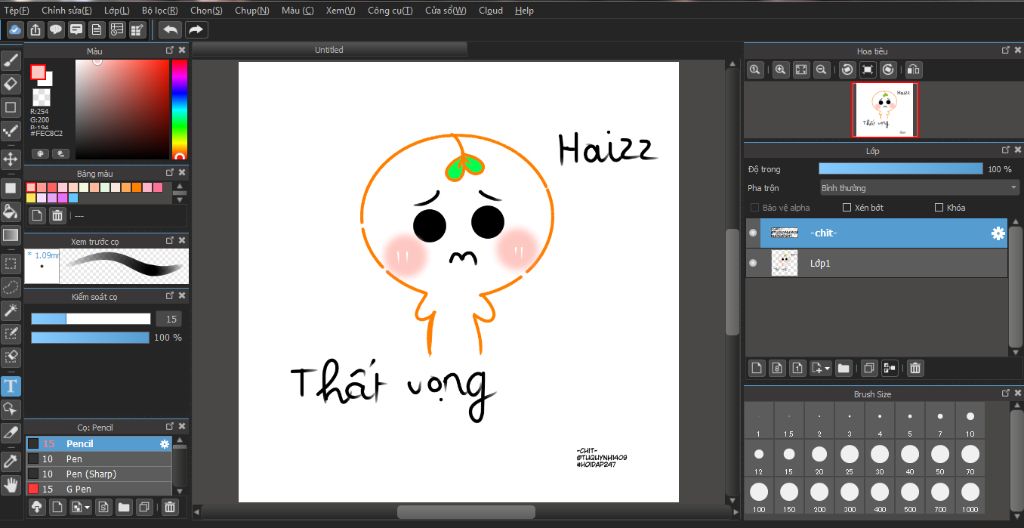Screen dimensions: 1024x528
Task: Click the navigator canvas thumbnail
Action: (885, 110)
